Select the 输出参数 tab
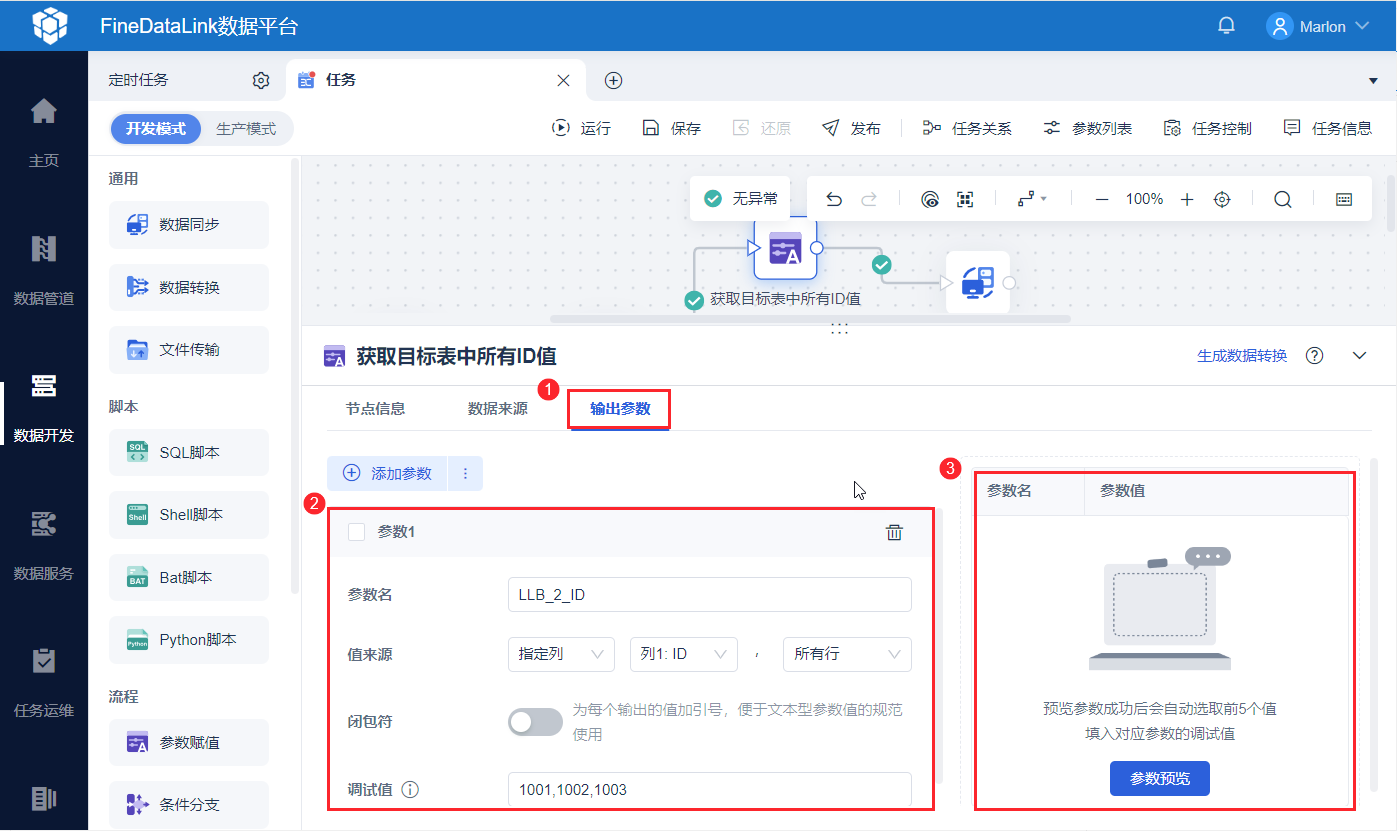The width and height of the screenshot is (1397, 831). [620, 409]
